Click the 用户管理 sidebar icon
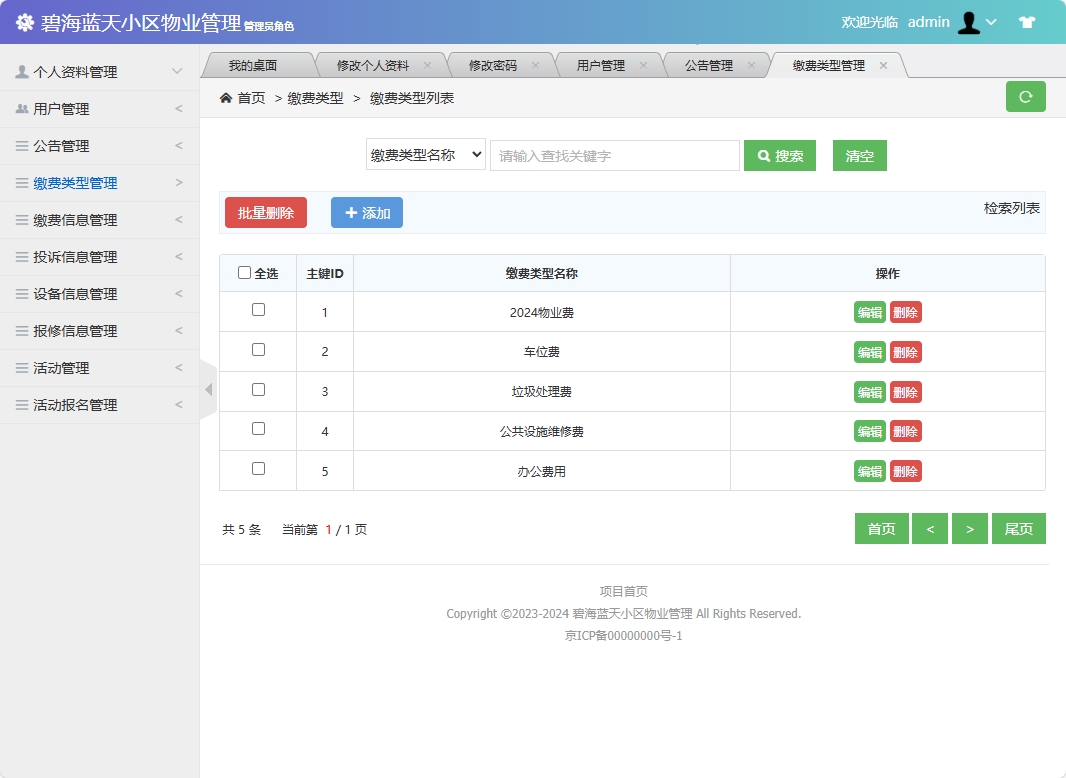1066x778 pixels. (x=22, y=108)
